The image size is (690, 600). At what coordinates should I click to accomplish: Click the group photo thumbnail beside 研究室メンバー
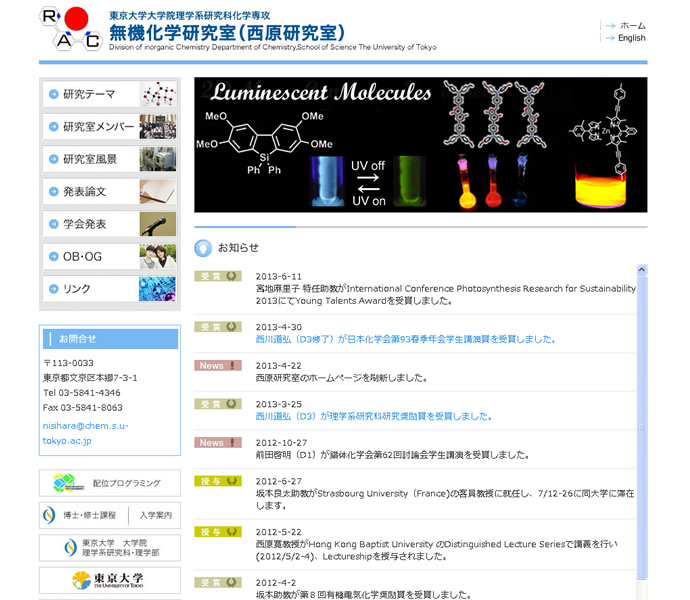pos(158,127)
